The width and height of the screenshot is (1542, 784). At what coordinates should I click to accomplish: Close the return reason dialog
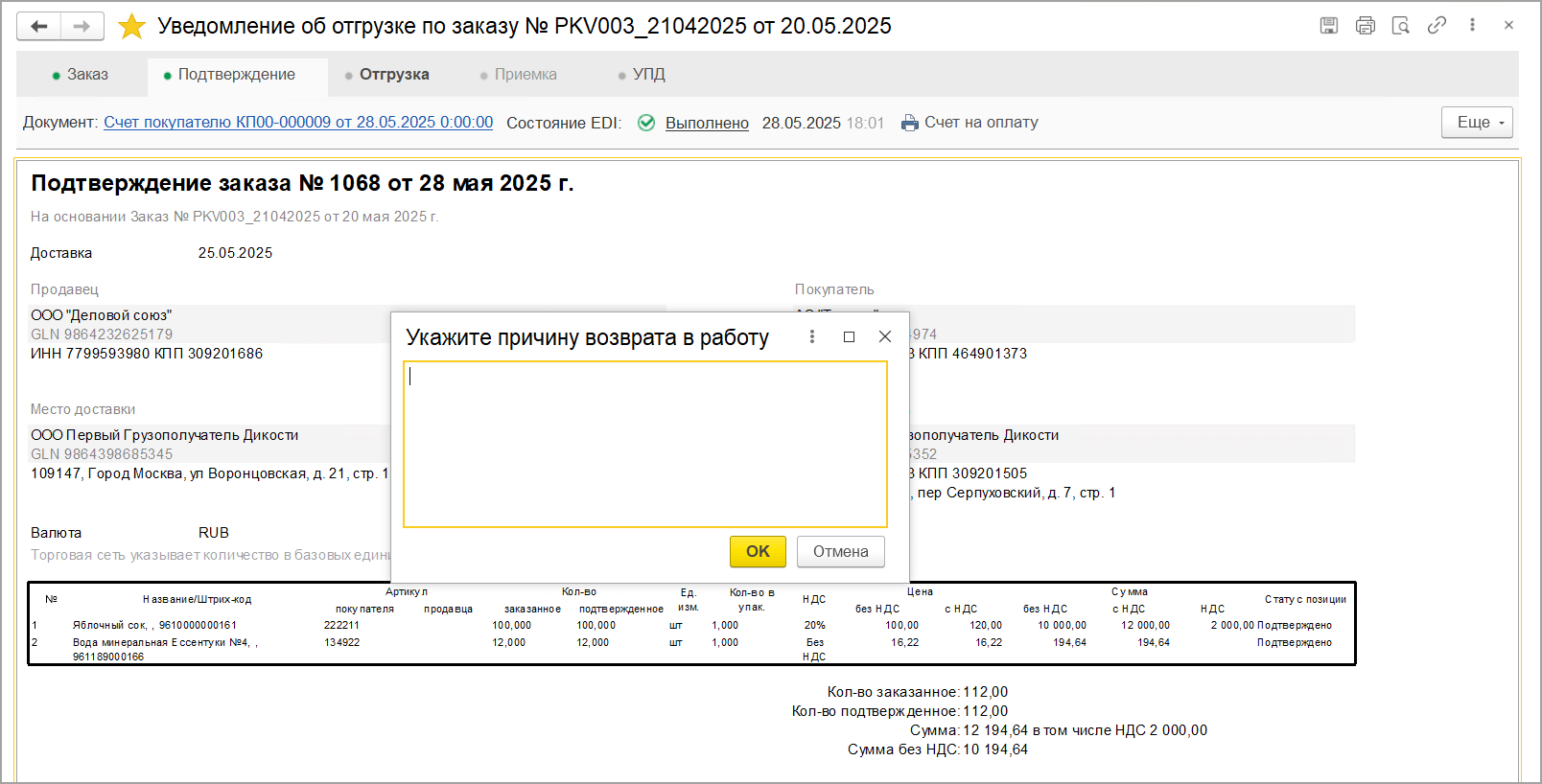coord(885,336)
